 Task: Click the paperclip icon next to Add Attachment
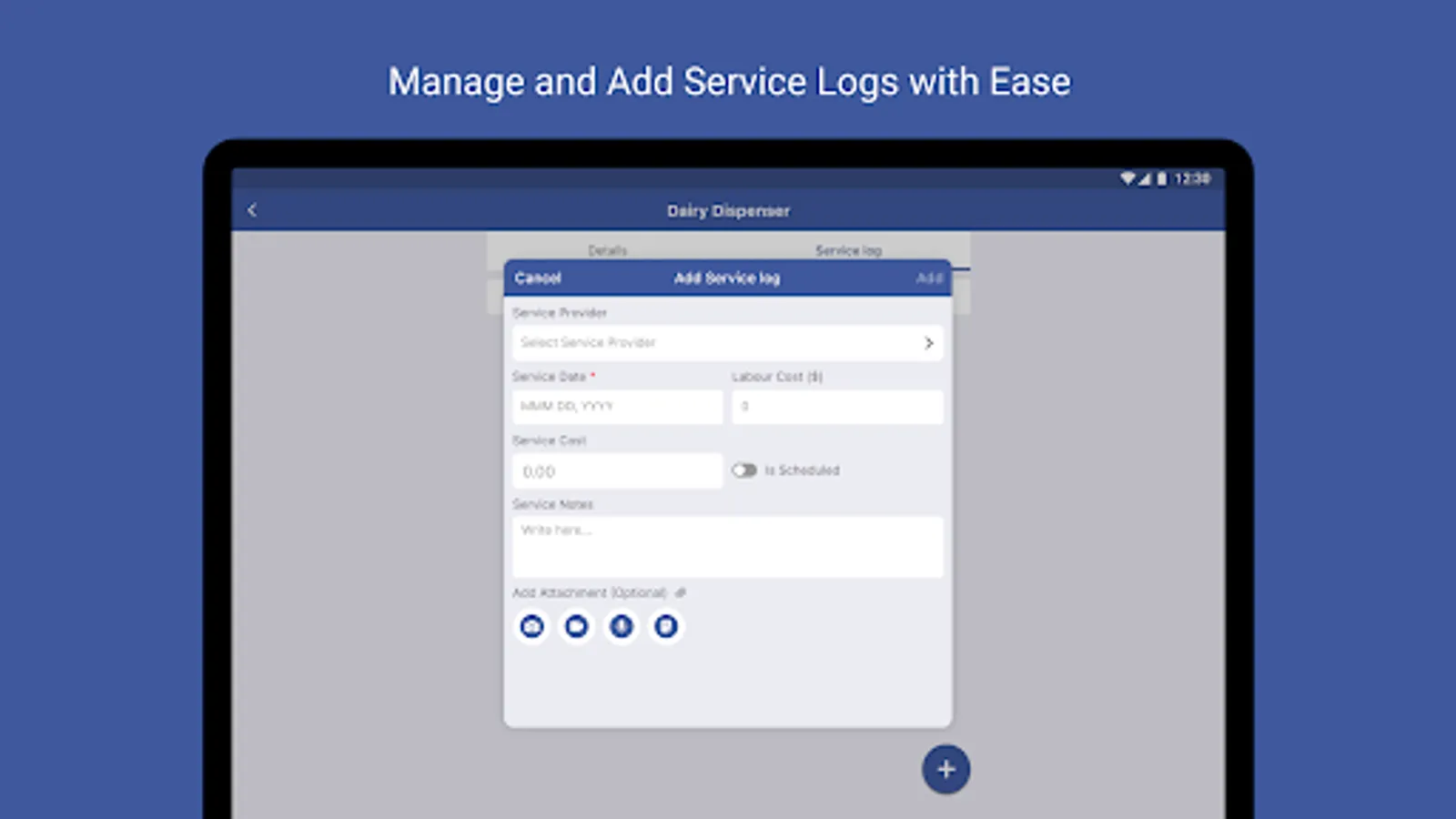(682, 591)
